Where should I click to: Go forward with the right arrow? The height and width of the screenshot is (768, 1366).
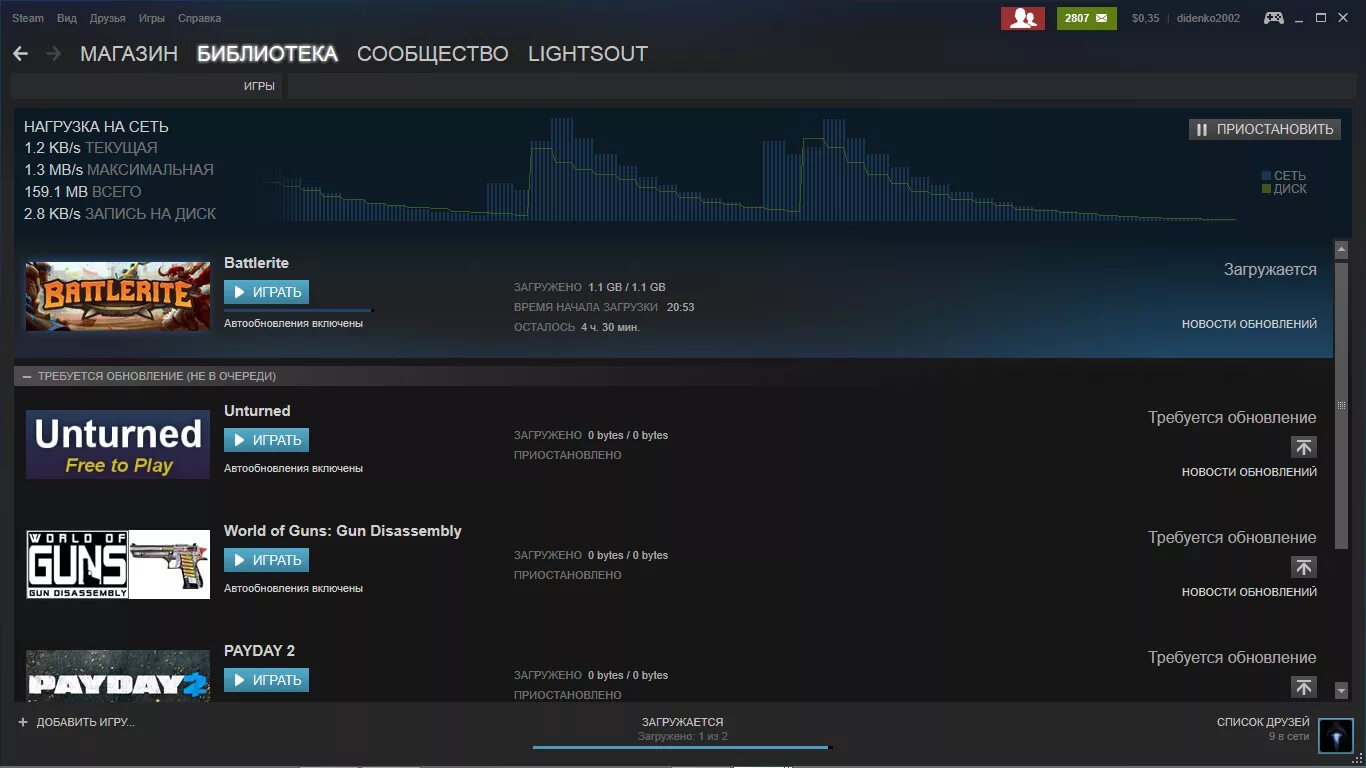pos(53,54)
